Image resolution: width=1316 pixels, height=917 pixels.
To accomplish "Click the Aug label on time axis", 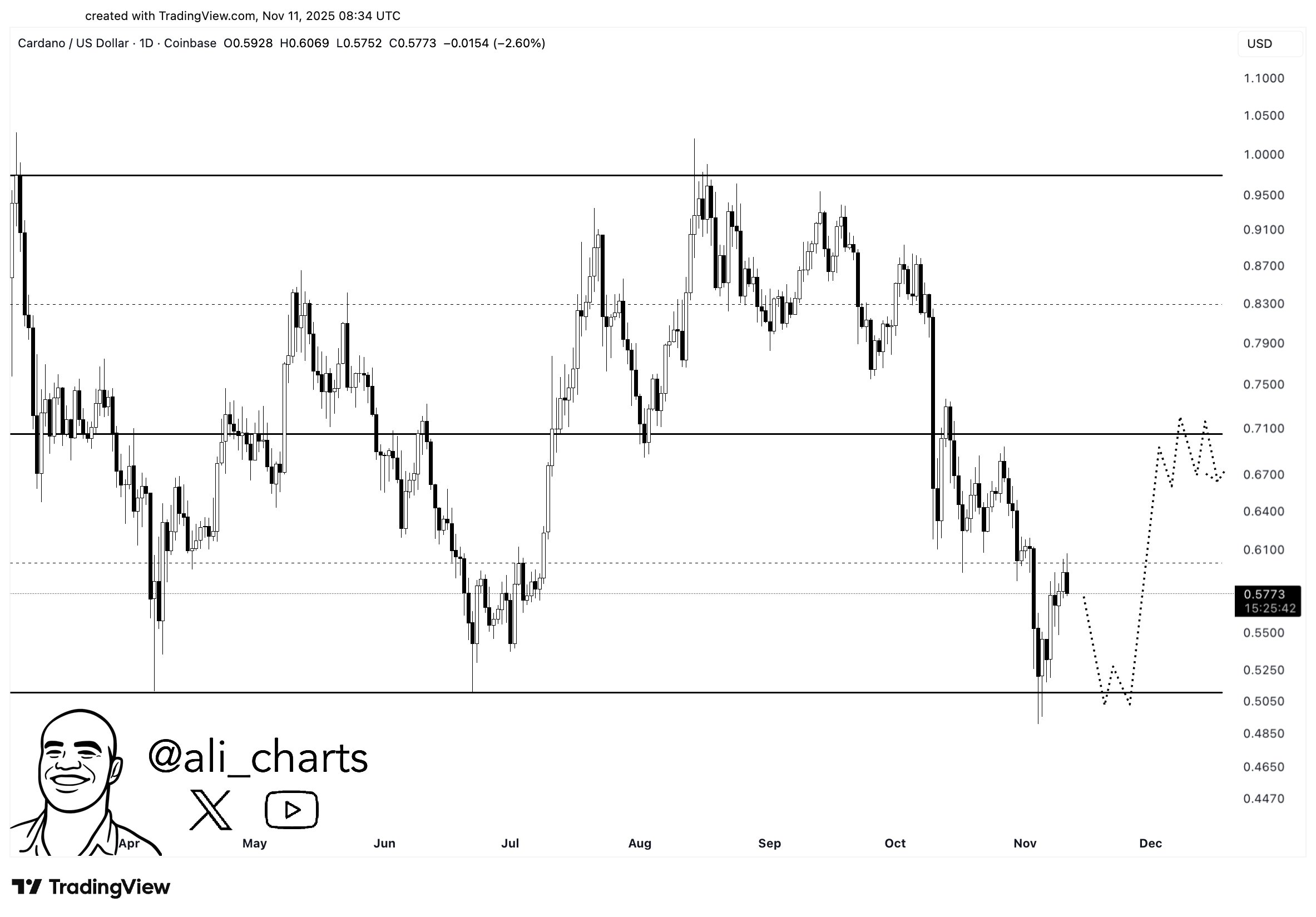I will [640, 843].
